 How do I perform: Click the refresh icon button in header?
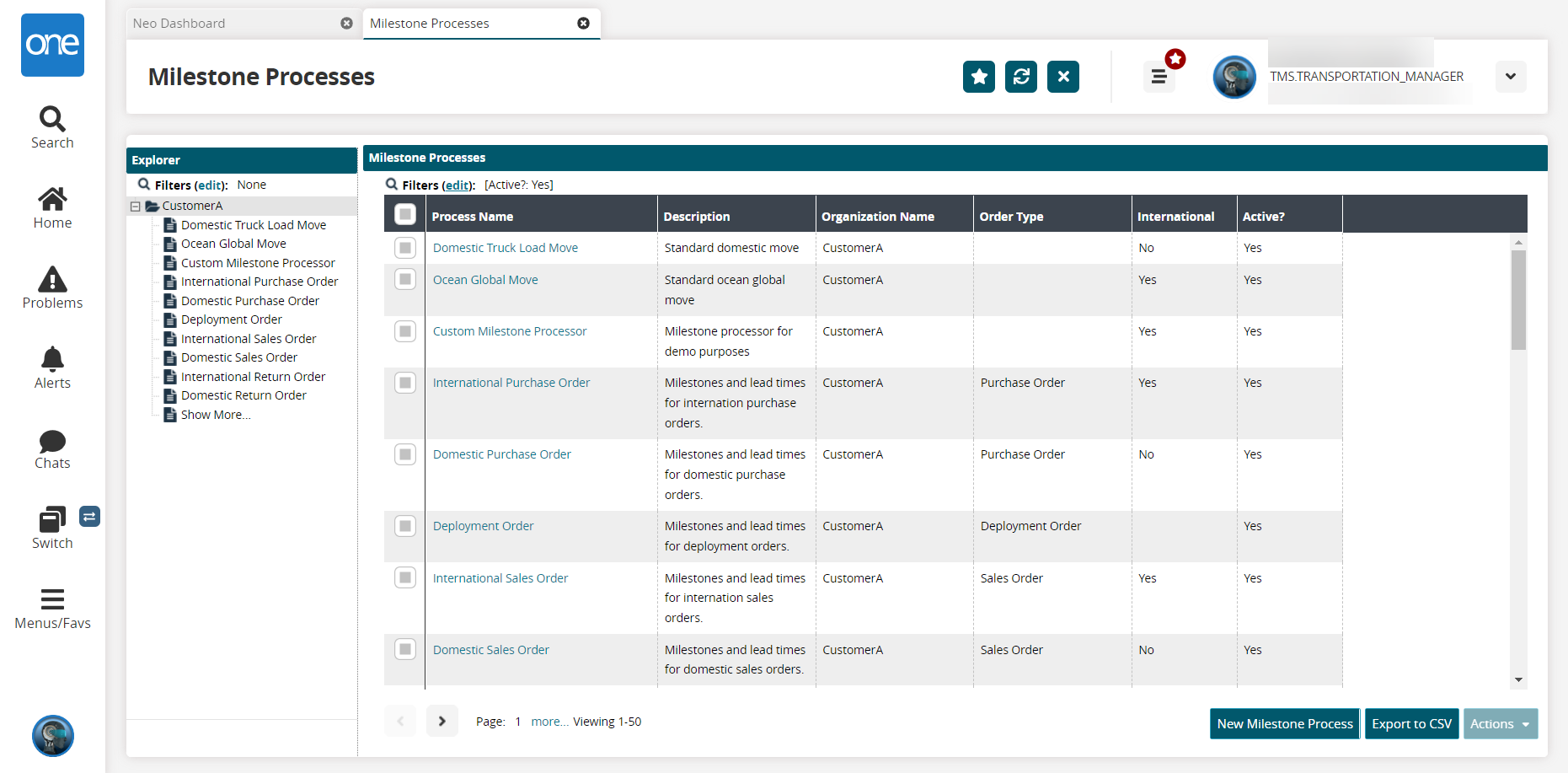(1020, 77)
